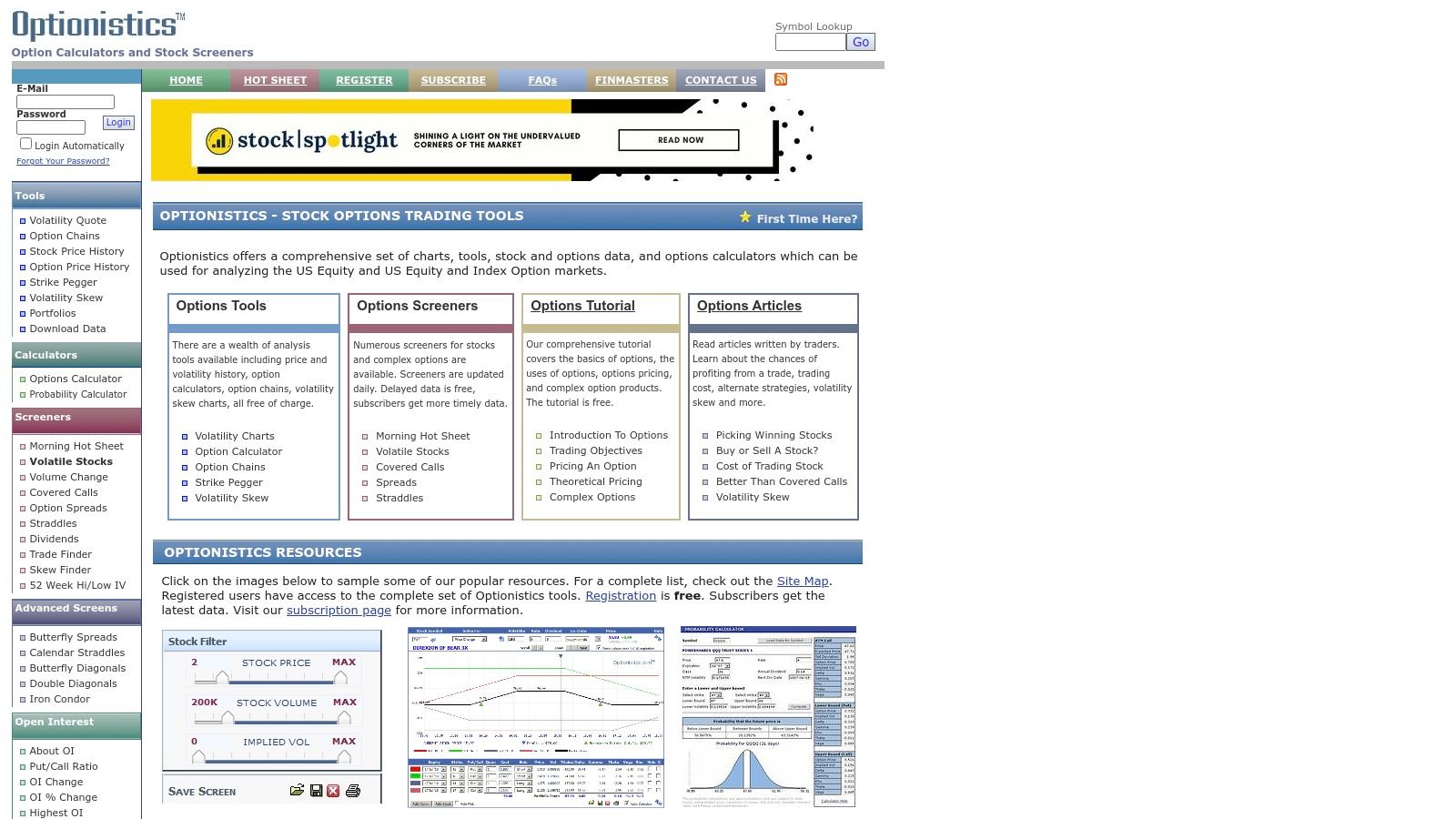Image resolution: width=1456 pixels, height=819 pixels.
Task: Open OI % Change in sidebar
Action: pyautogui.click(x=63, y=797)
